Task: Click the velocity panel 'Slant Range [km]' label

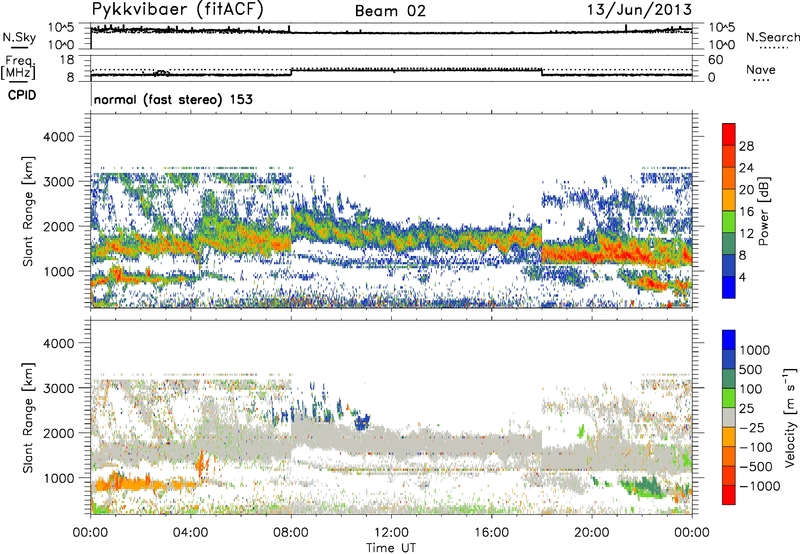Action: [x=28, y=417]
